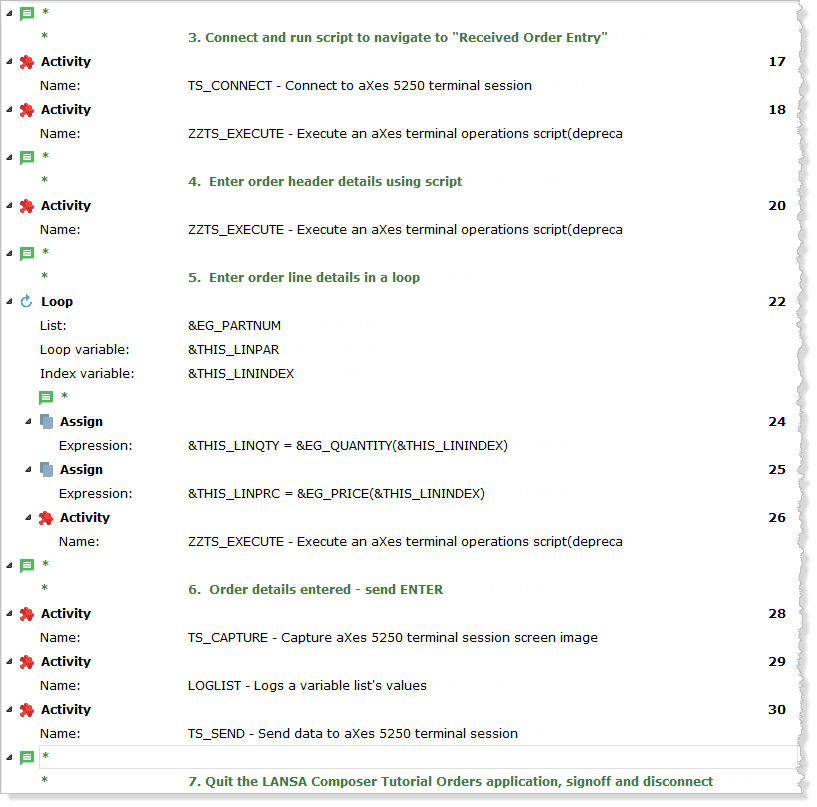Click comment '4. Enter order header details'
The height and width of the screenshot is (807, 817).
point(325,181)
